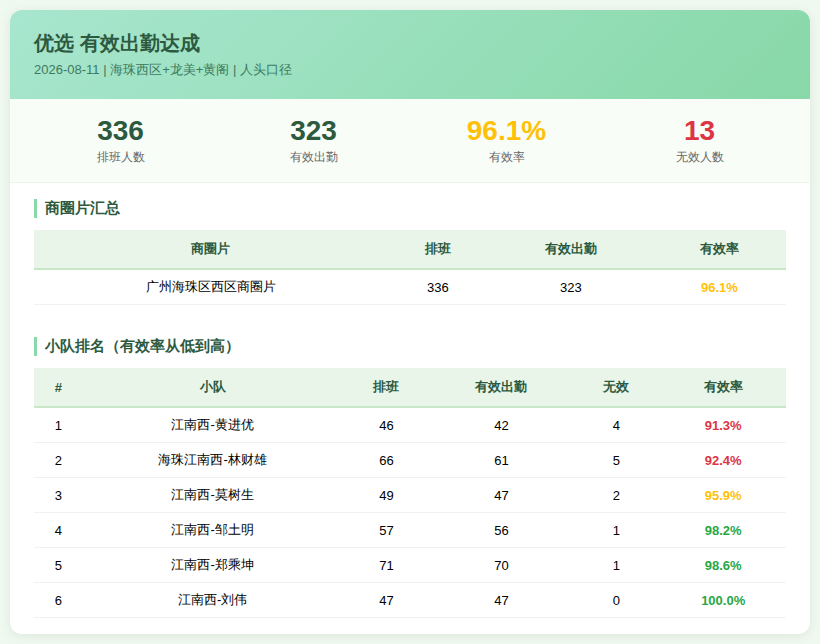Click the 57 排班 value for 邹土明
820x644 pixels.
pyautogui.click(x=386, y=531)
